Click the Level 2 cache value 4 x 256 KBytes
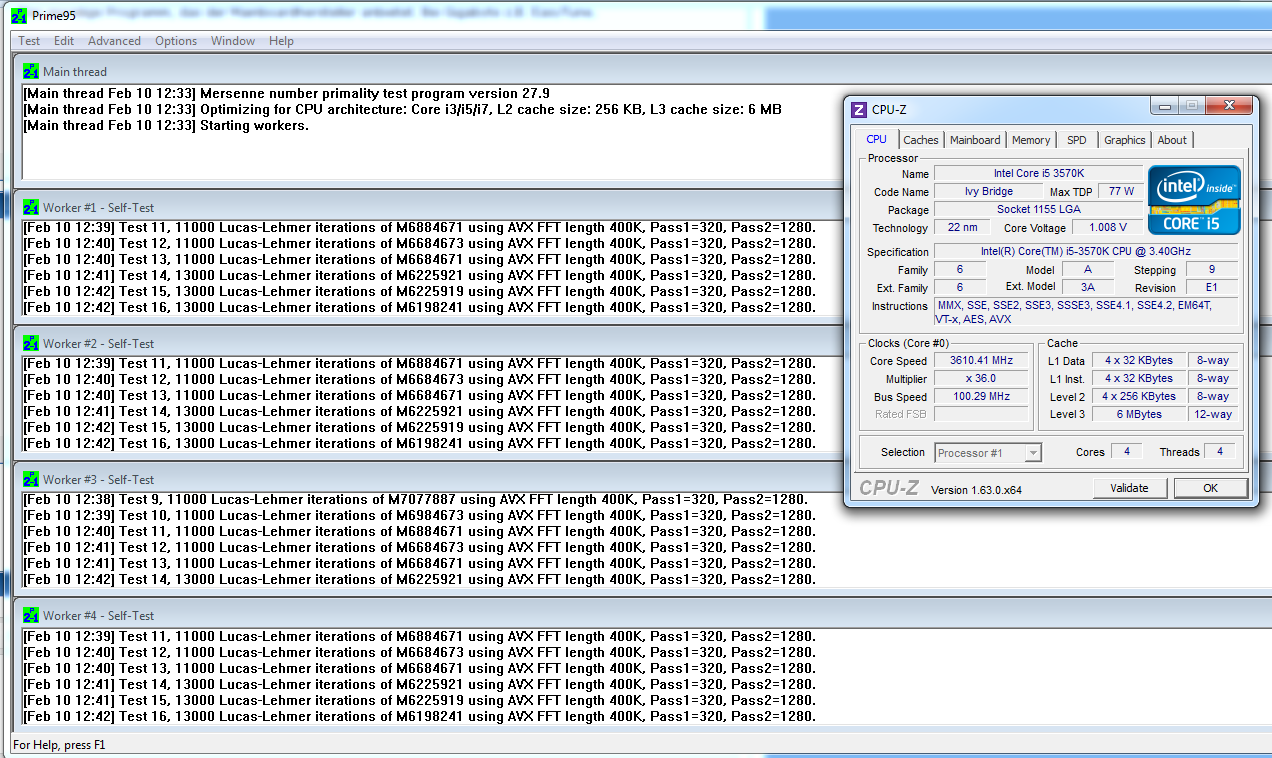The height and width of the screenshot is (758, 1272). coord(1140,397)
